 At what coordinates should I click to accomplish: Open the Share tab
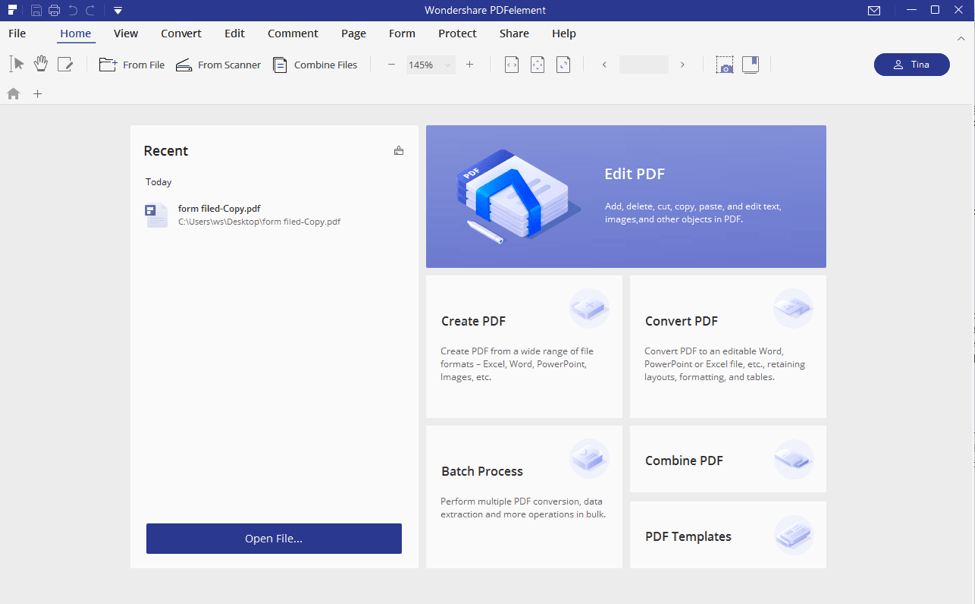click(514, 34)
